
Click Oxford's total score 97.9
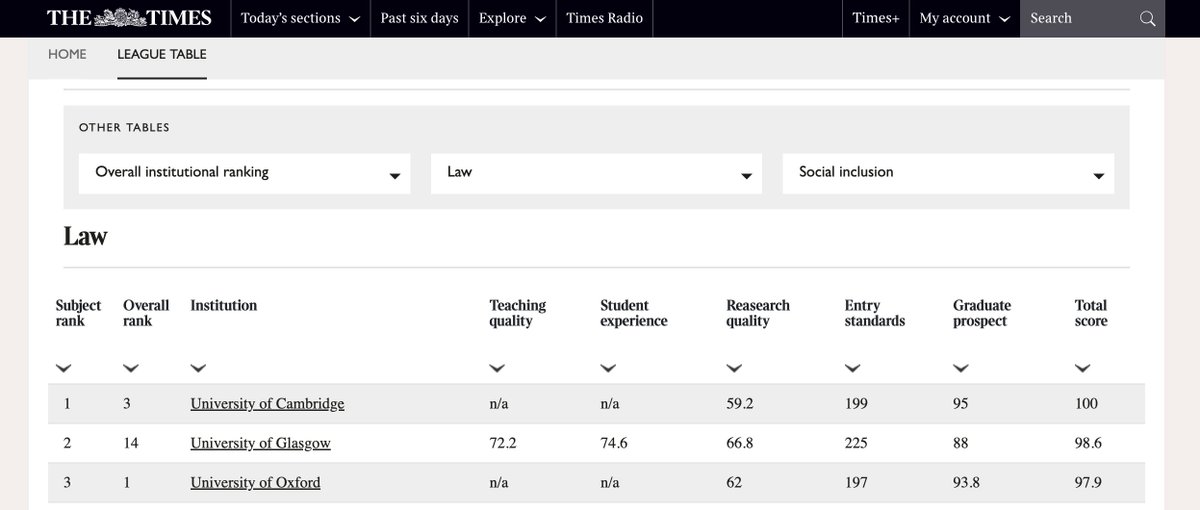pyautogui.click(x=1088, y=482)
